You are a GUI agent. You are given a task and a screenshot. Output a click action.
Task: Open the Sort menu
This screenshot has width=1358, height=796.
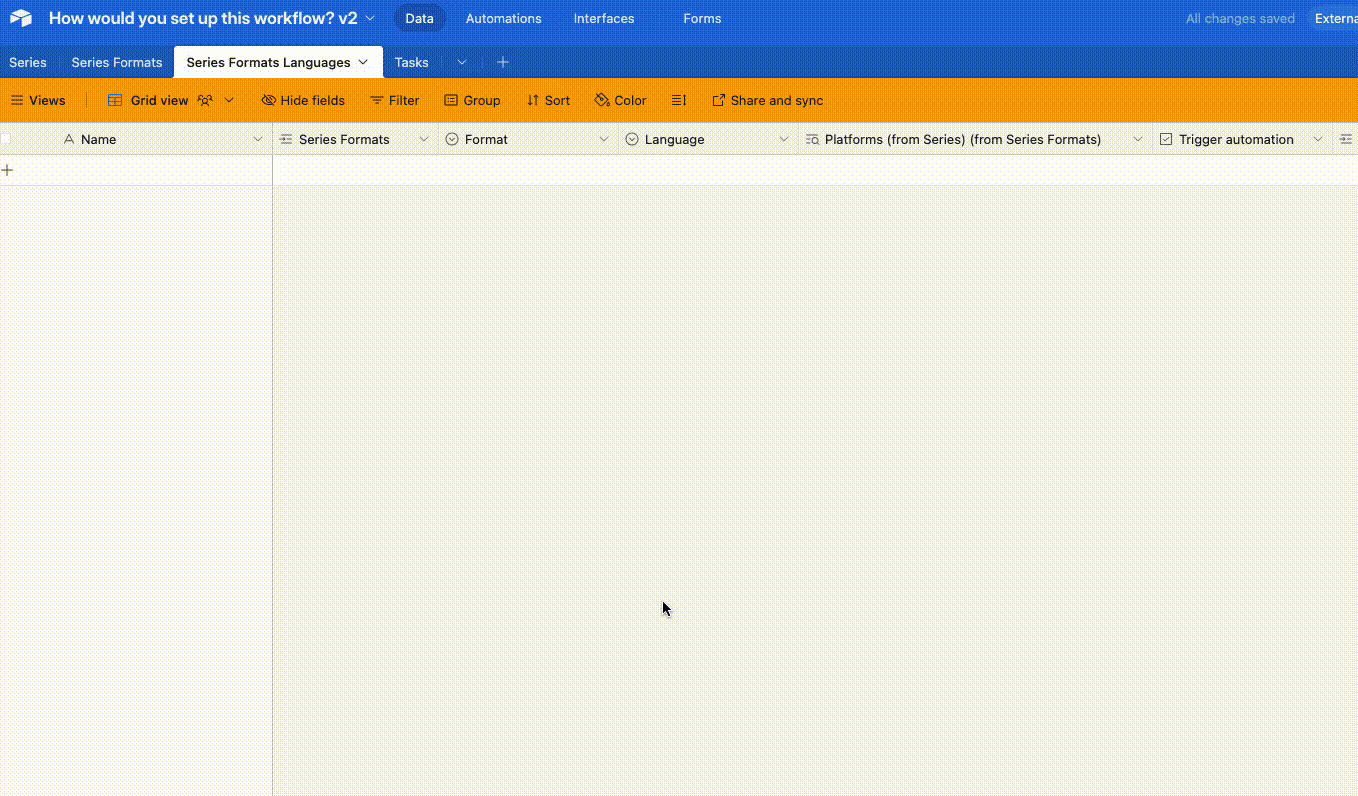(x=548, y=100)
